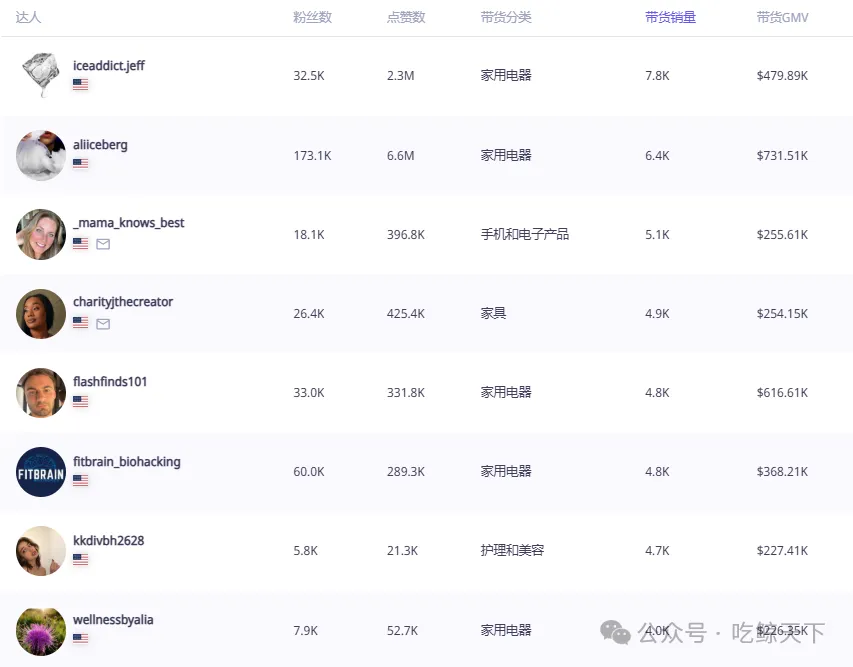Viewport: 853px width, 667px height.
Task: Click the US flag icon under iceaddict.jeff
Action: coord(81,84)
